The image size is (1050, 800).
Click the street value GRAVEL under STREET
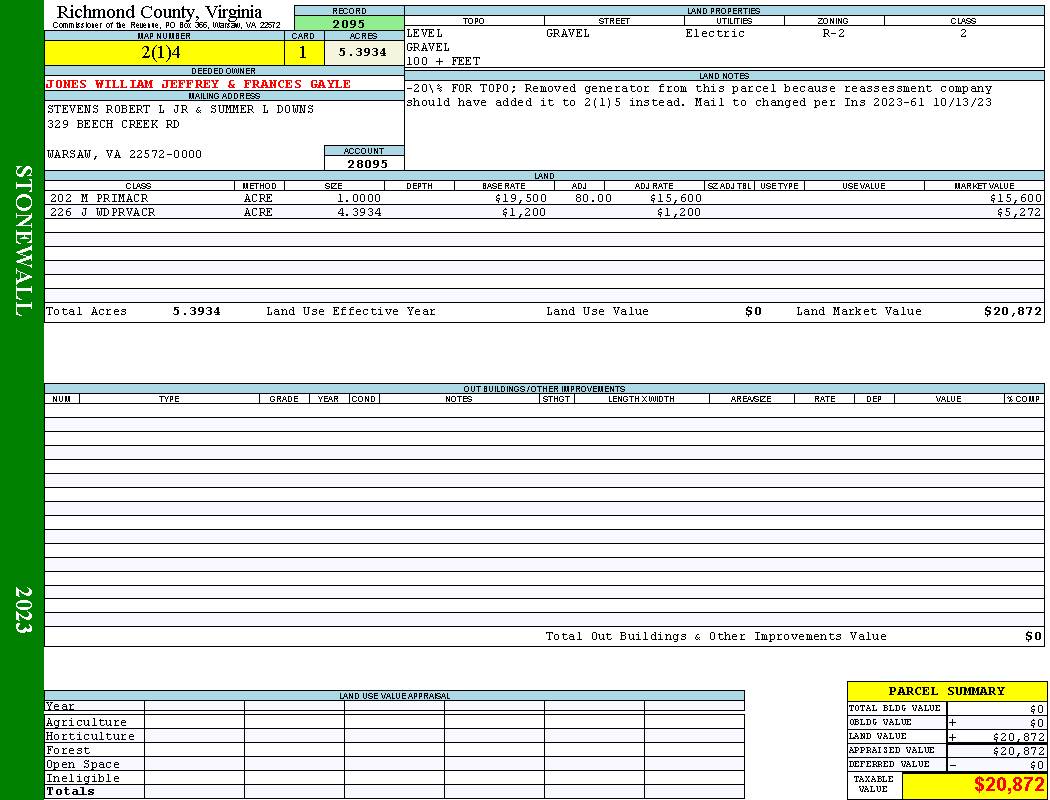[568, 33]
